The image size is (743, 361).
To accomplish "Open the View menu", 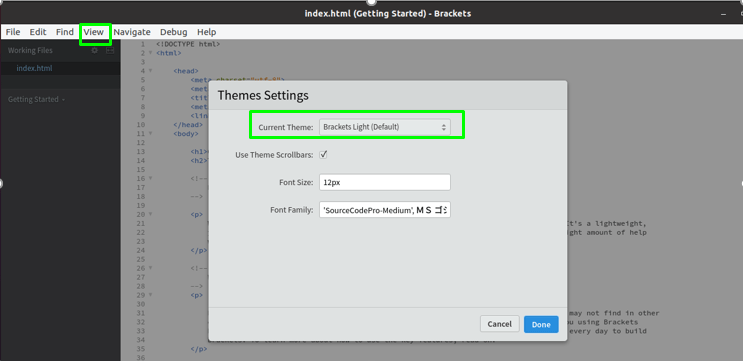I will [x=93, y=32].
